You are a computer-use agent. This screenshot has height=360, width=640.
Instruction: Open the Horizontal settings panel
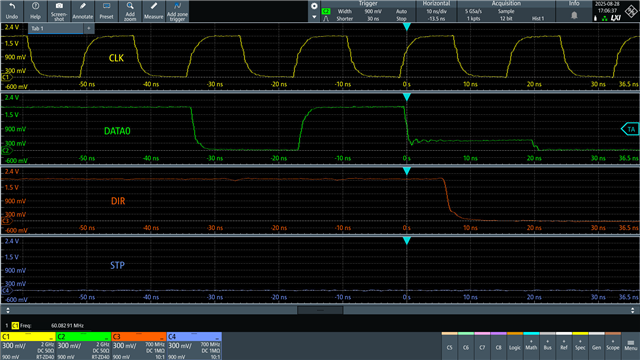pos(436,11)
